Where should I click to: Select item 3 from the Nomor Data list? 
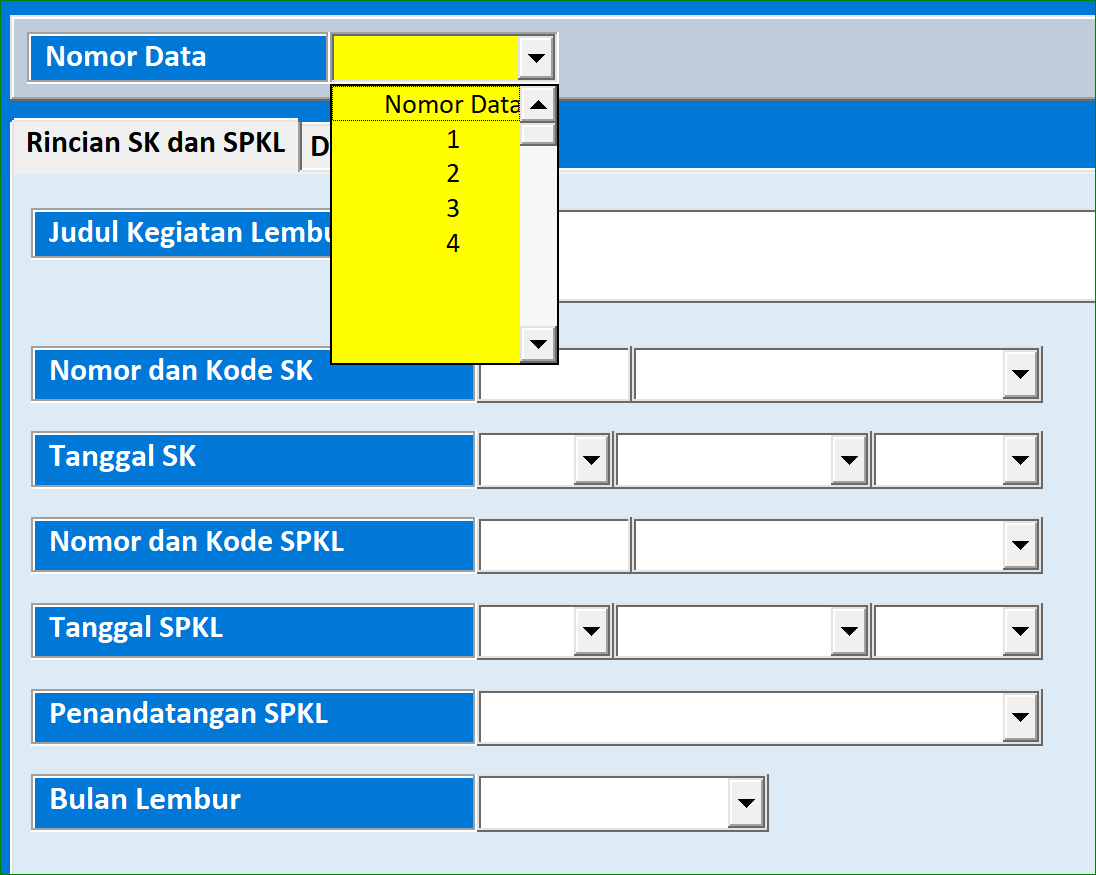(x=452, y=209)
